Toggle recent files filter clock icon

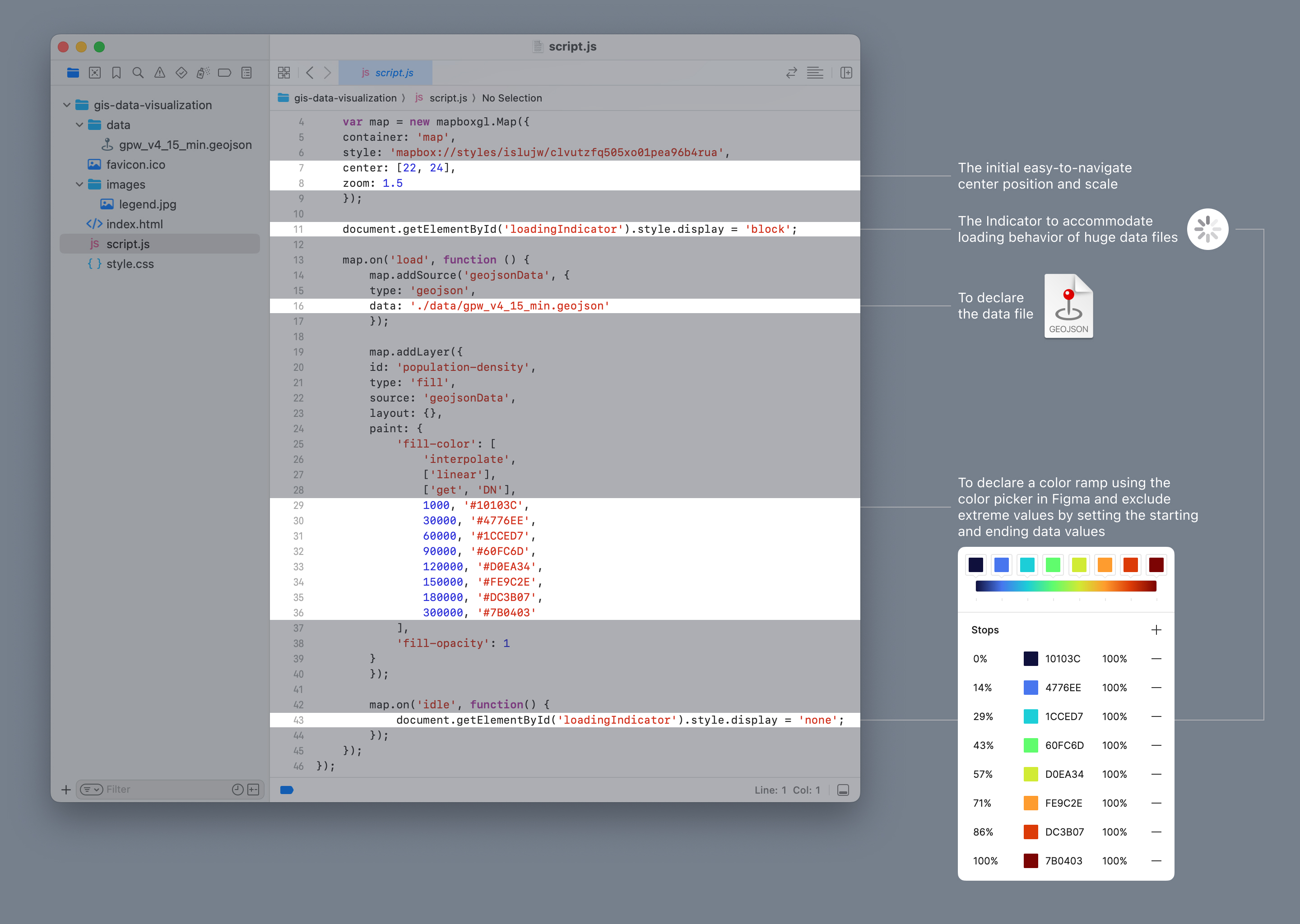[x=238, y=789]
